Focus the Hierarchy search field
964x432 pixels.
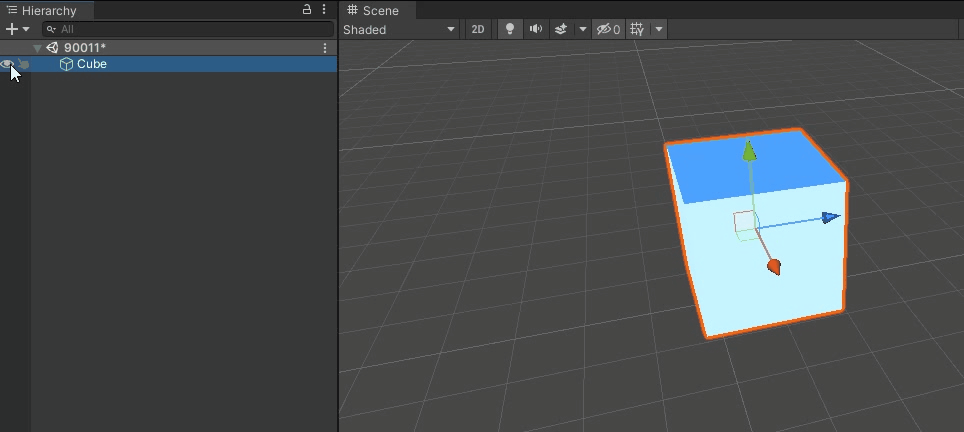tap(188, 29)
